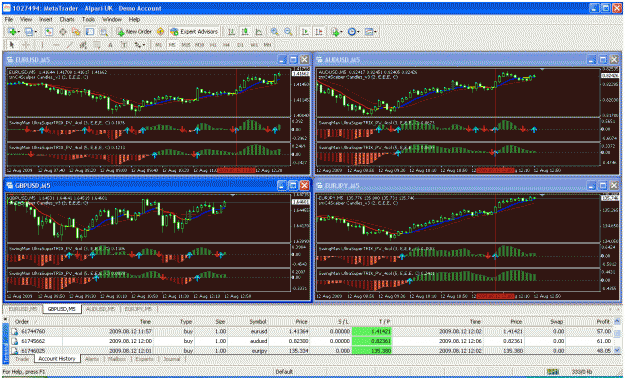The height and width of the screenshot is (378, 625).
Task: Switch to the EURJPY,M5 chart tab
Action: tap(138, 309)
